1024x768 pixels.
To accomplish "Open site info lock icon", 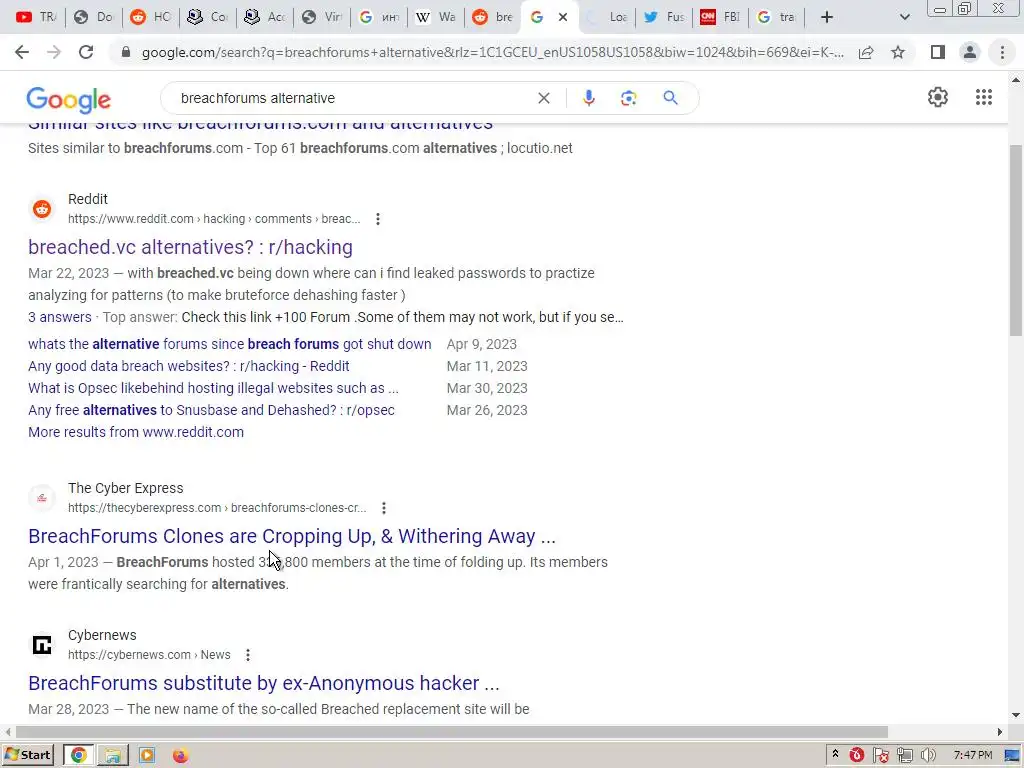I will [x=125, y=52].
